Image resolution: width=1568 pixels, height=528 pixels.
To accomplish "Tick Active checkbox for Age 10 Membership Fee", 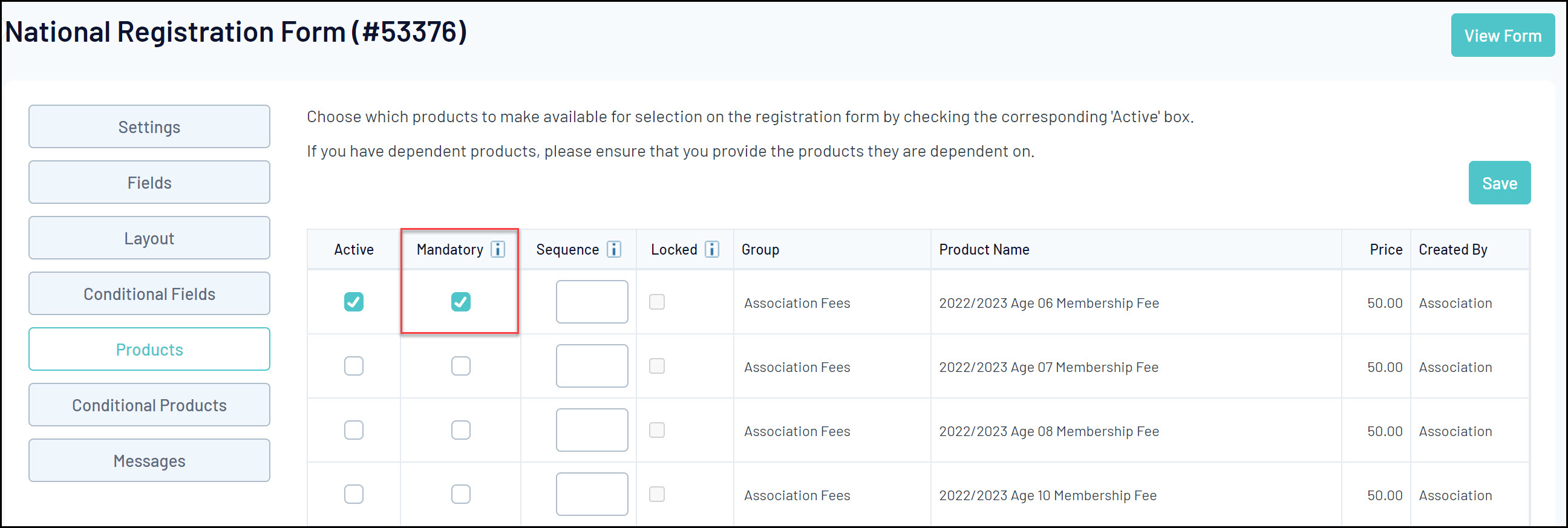I will point(354,494).
